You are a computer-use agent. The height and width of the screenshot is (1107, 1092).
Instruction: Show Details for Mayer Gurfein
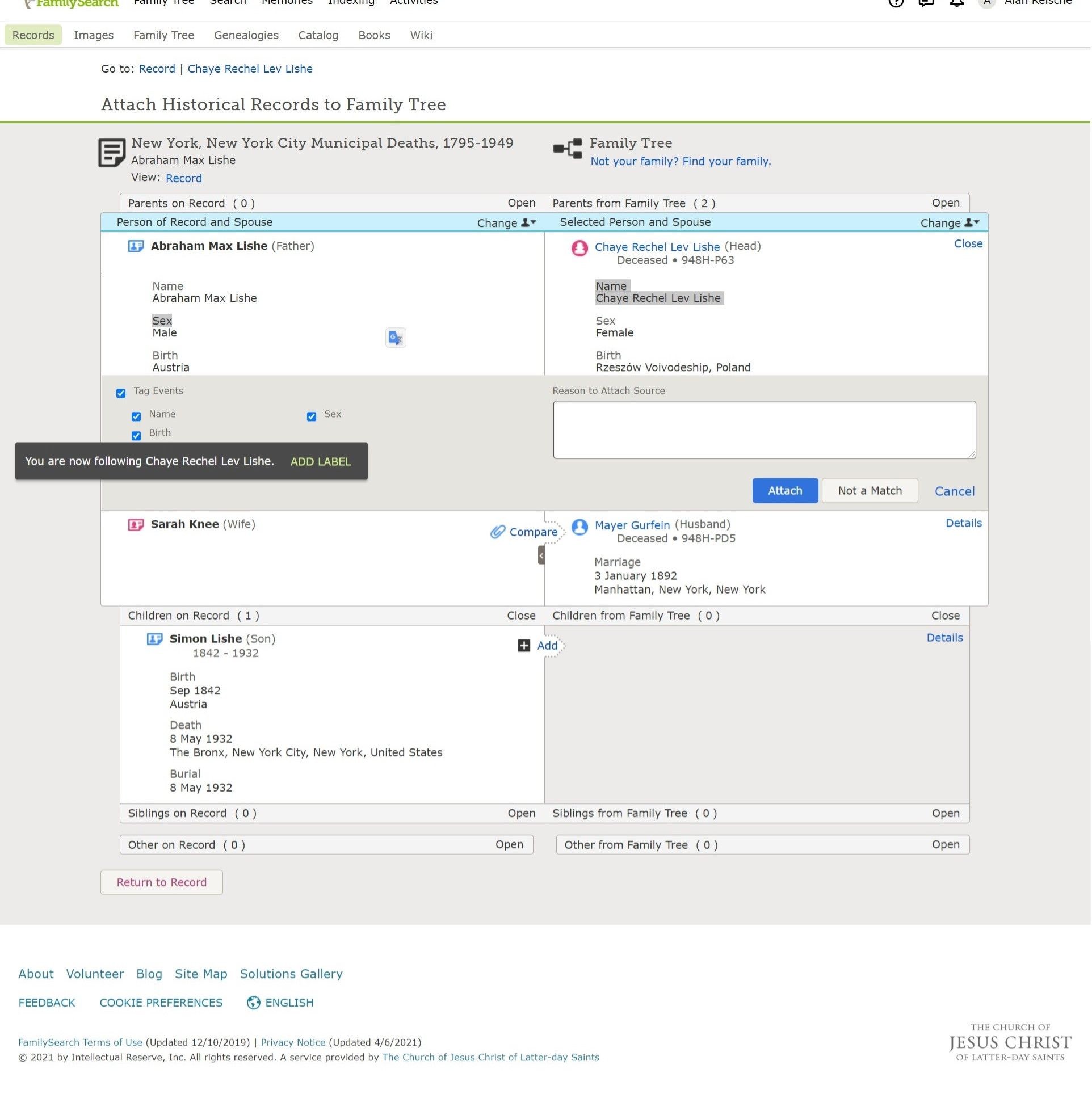[964, 523]
